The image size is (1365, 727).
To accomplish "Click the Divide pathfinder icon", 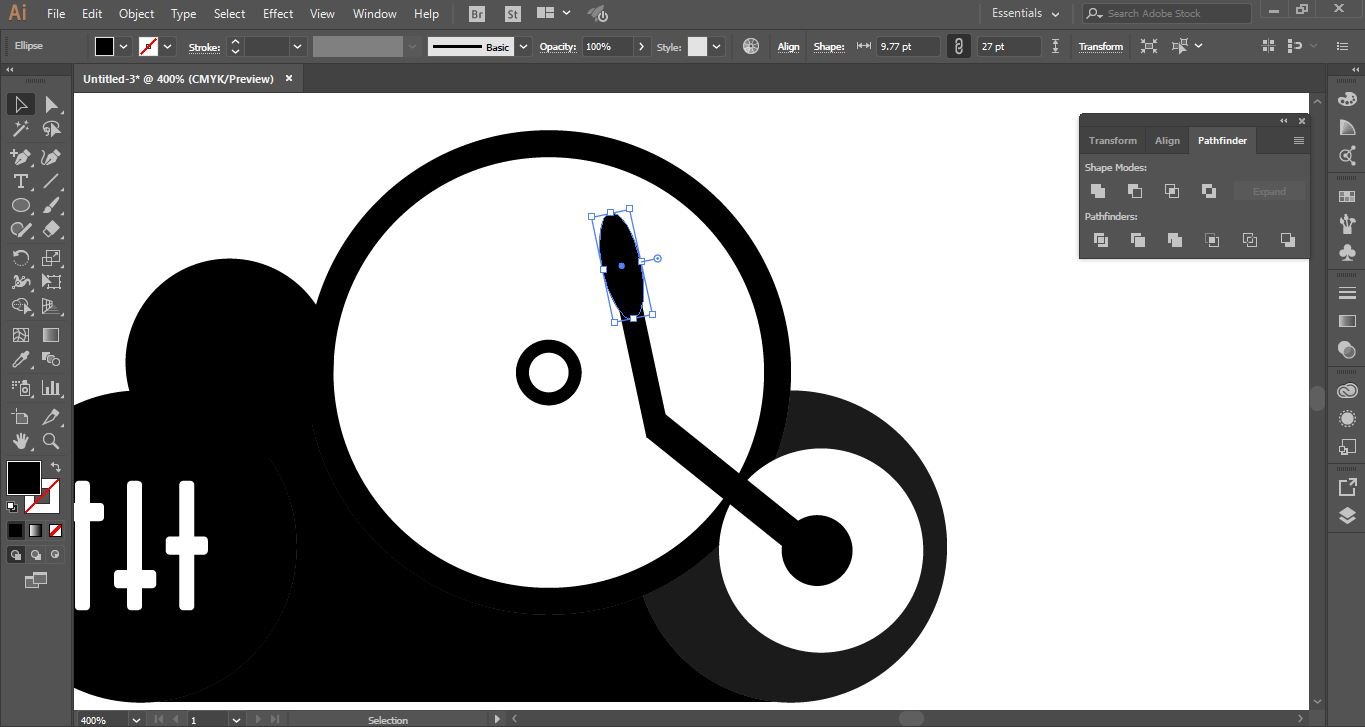I will (x=1101, y=240).
